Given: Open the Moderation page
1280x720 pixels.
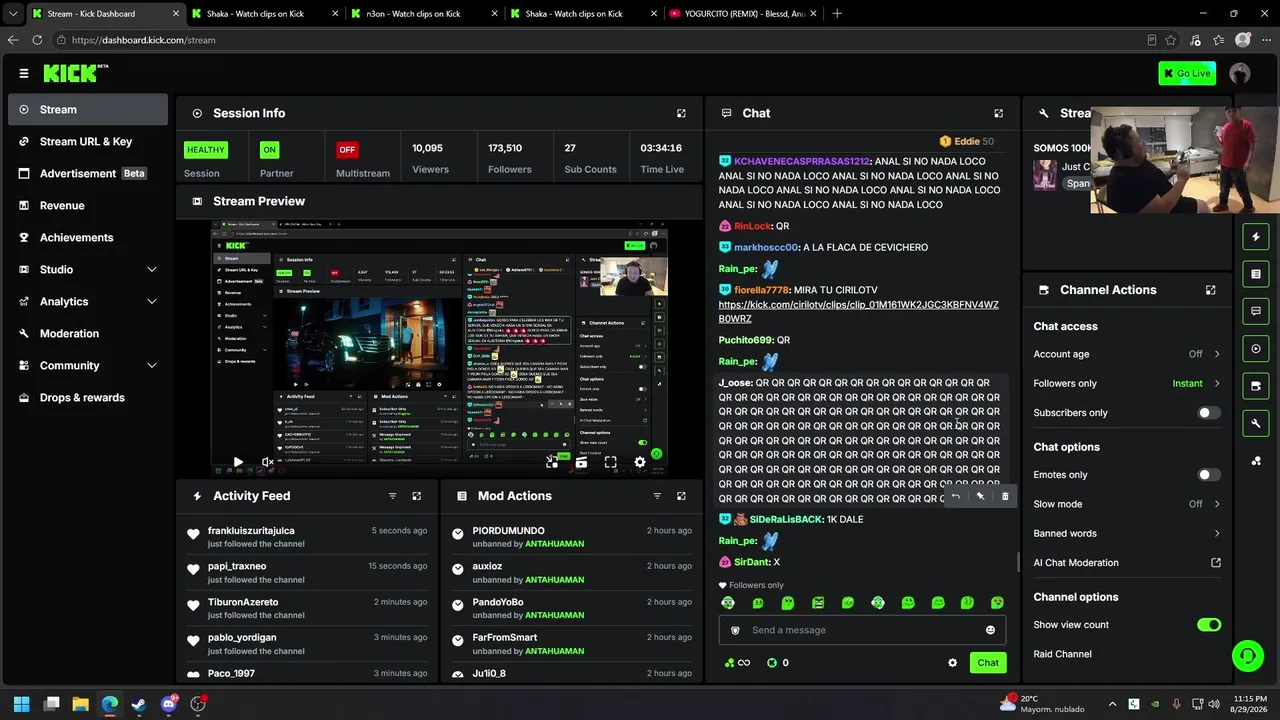Looking at the screenshot, I should (x=88, y=334).
